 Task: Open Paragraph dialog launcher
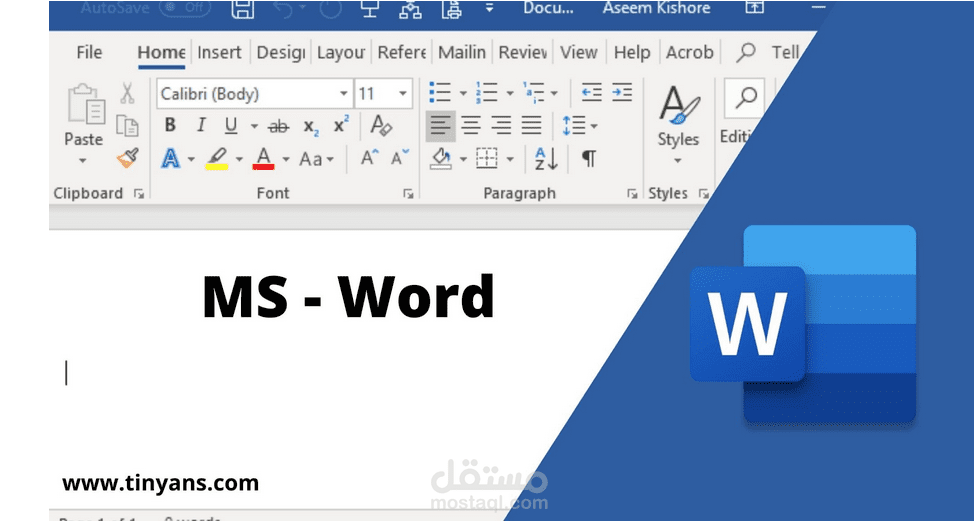coord(632,194)
